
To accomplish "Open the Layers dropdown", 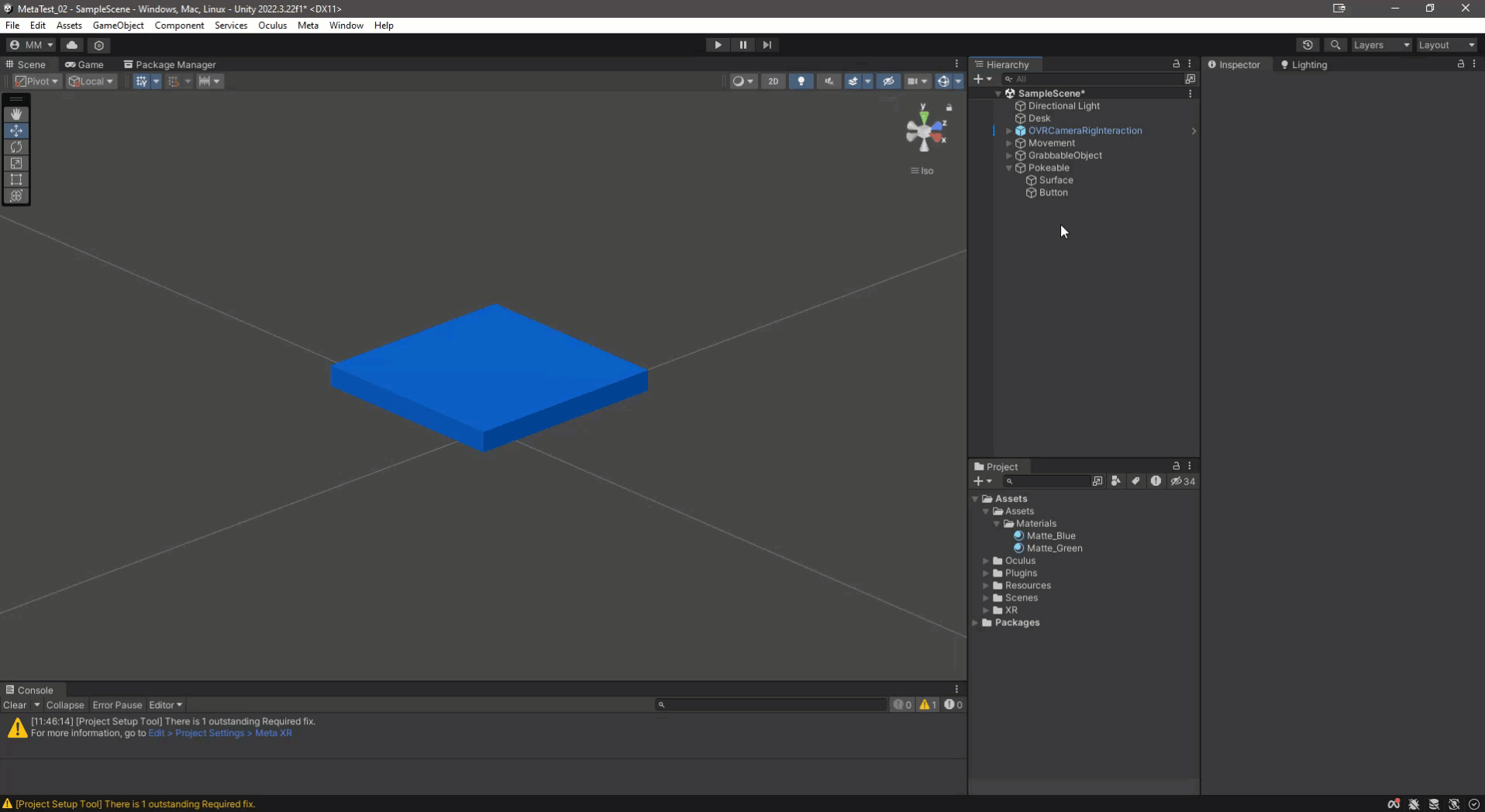I will pos(1381,45).
